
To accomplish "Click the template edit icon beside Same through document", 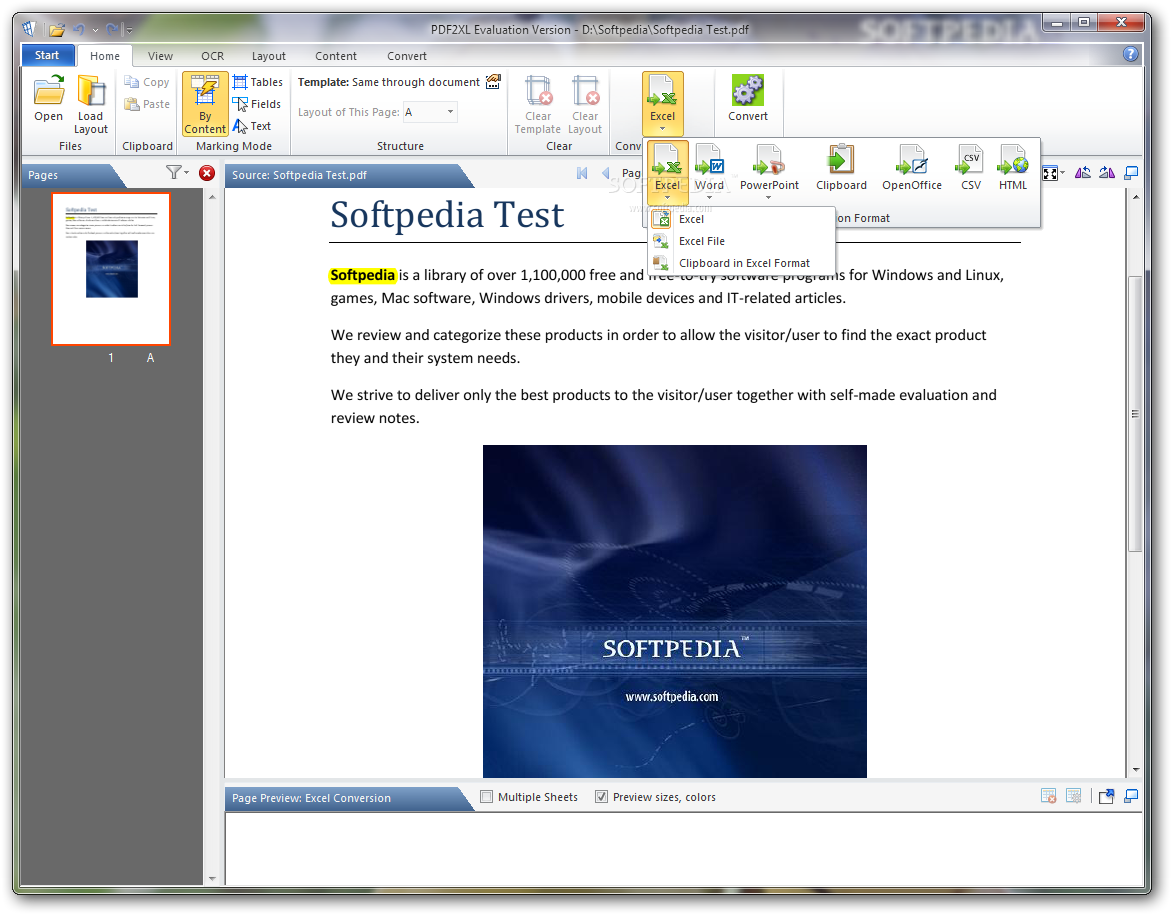I will [x=493, y=82].
